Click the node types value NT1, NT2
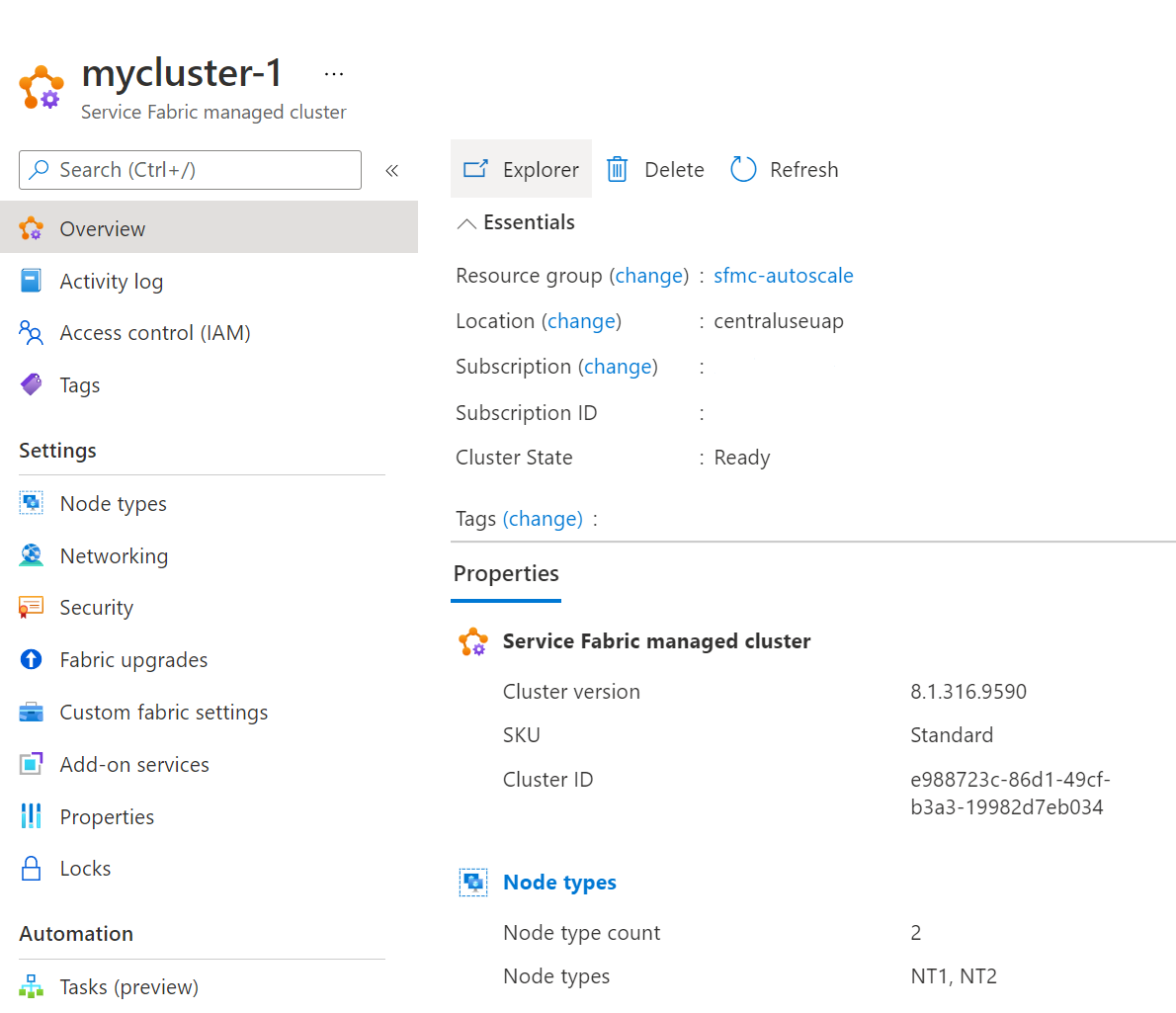 click(x=954, y=976)
